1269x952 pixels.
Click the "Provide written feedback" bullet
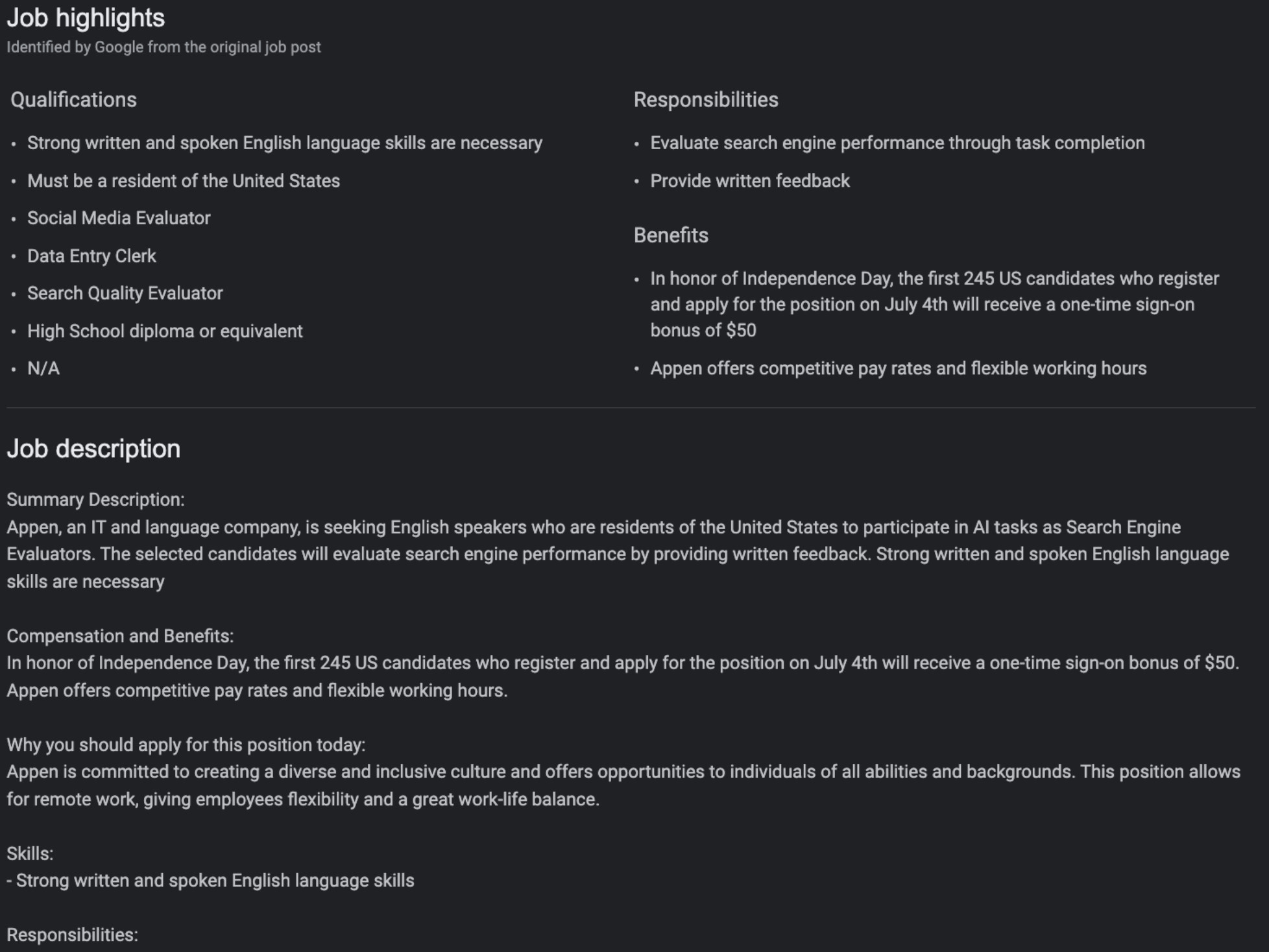coord(749,181)
